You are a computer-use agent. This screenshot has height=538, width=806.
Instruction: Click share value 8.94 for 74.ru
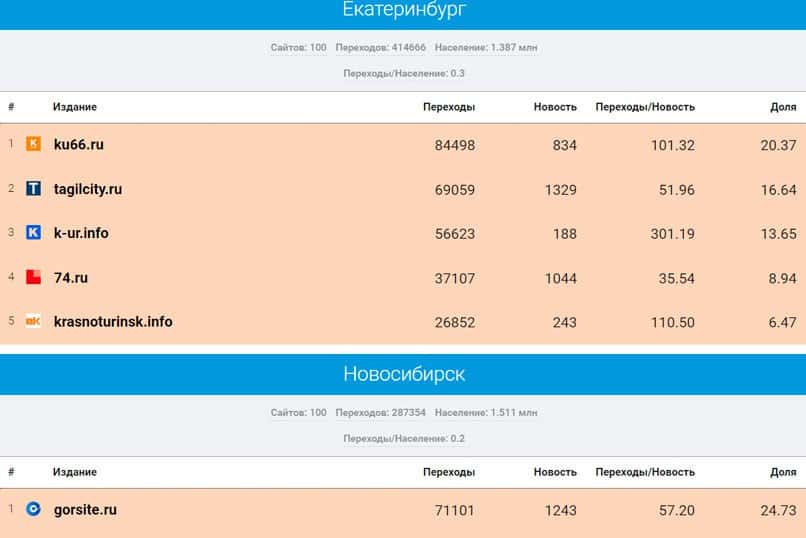tap(782, 279)
